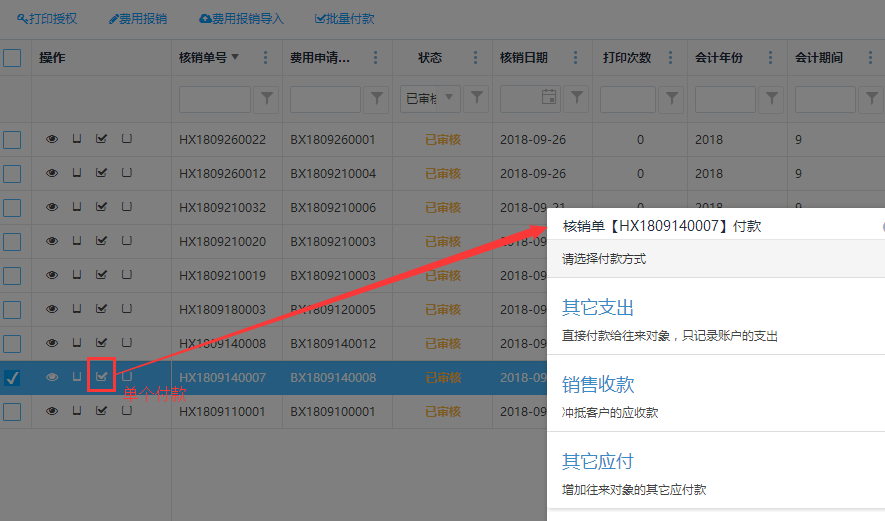This screenshot has height=521, width=885.
Task: Open the column menu dots for 核销单号
Action: tap(265, 58)
